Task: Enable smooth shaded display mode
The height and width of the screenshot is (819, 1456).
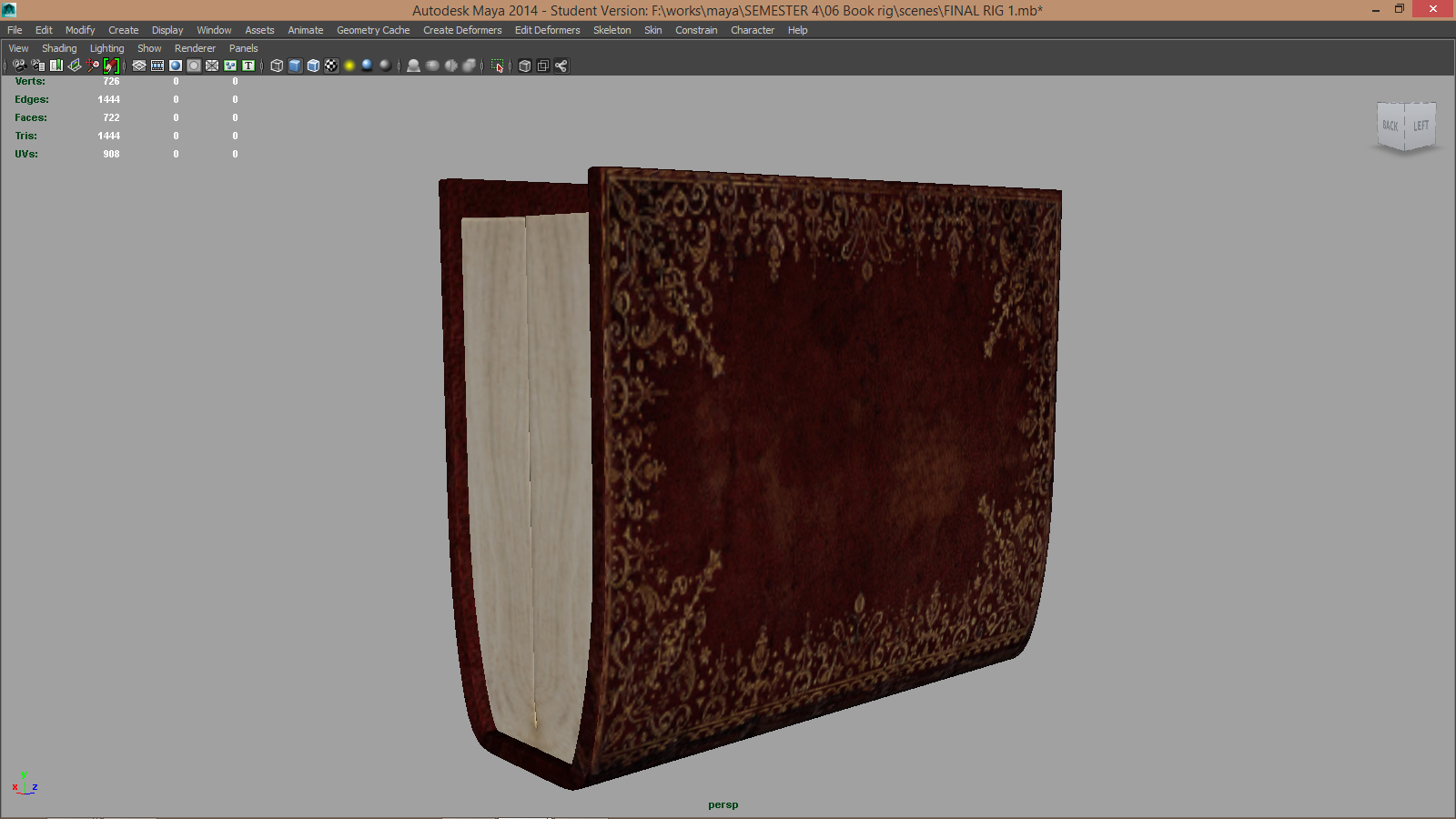Action: click(x=294, y=66)
